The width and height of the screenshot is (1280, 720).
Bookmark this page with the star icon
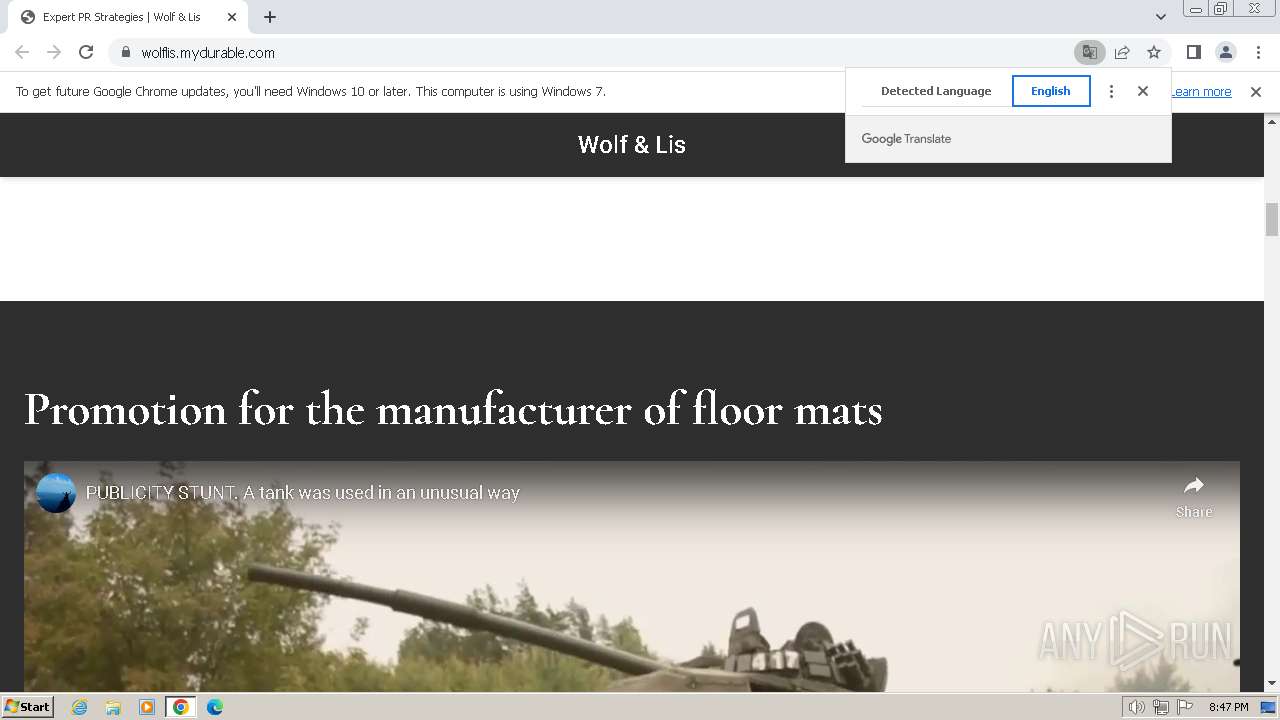[1154, 52]
